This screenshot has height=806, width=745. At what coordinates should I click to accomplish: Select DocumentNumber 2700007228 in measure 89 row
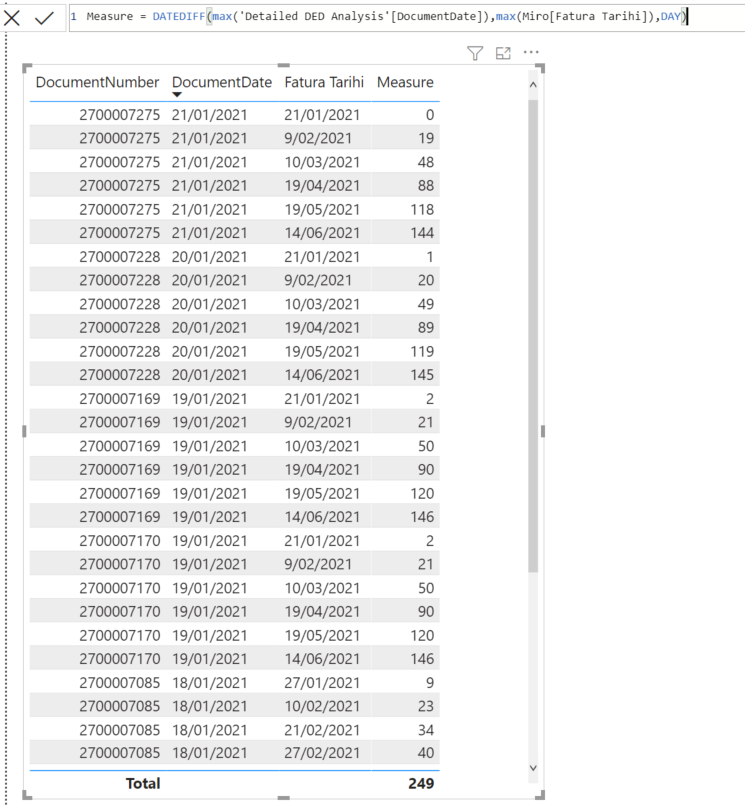coord(119,327)
